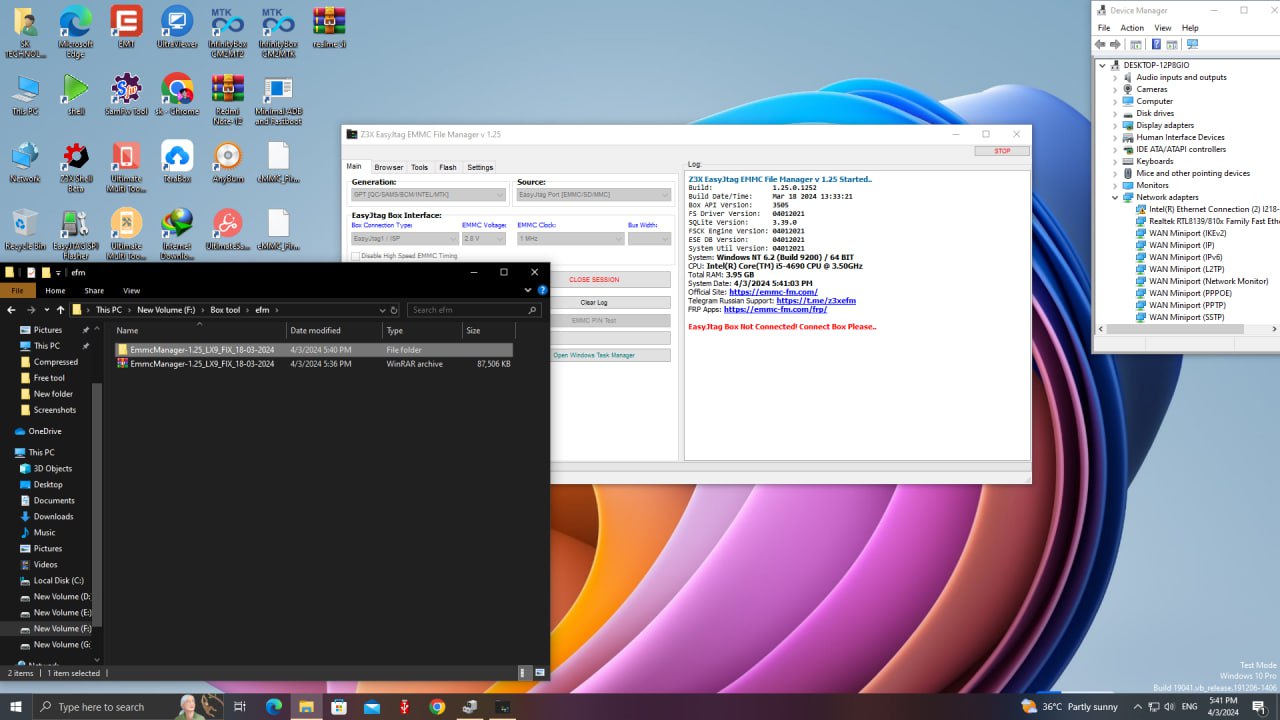Open EasyJTAG SPI Flasher desktop icon
Viewport: 1280px width, 720px height.
click(75, 235)
